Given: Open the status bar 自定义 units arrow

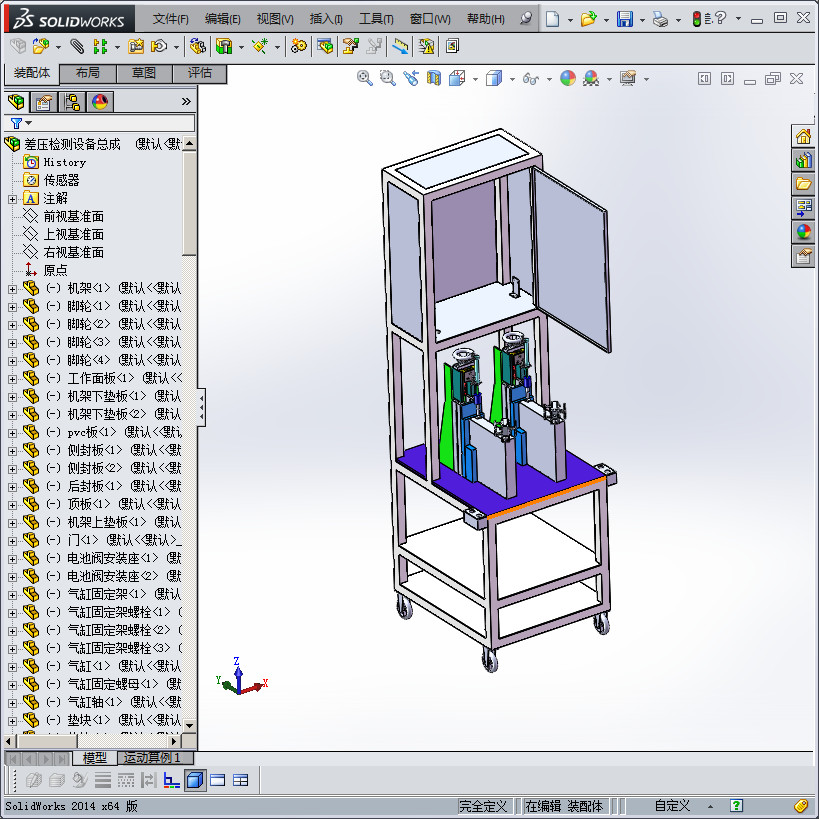Looking at the screenshot, I should pos(710,806).
